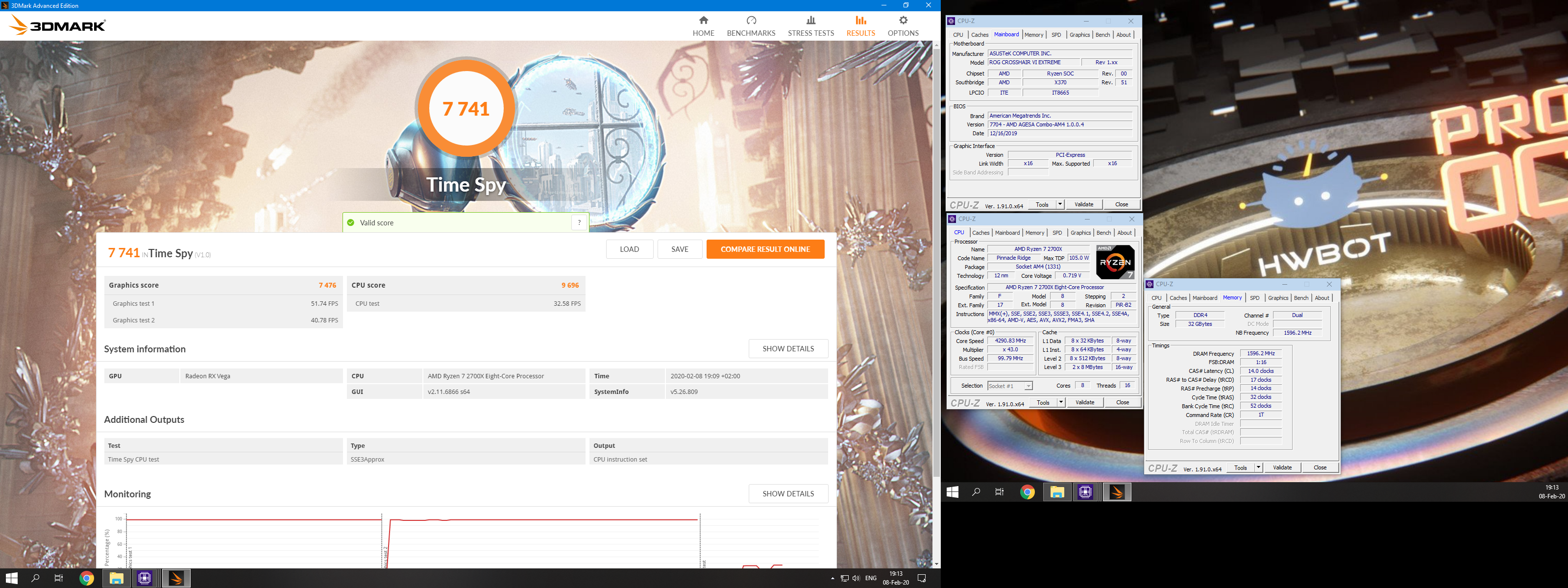The width and height of the screenshot is (1568, 588).
Task: Click Tools button in CPU tab CPU-Z window
Action: point(1043,402)
